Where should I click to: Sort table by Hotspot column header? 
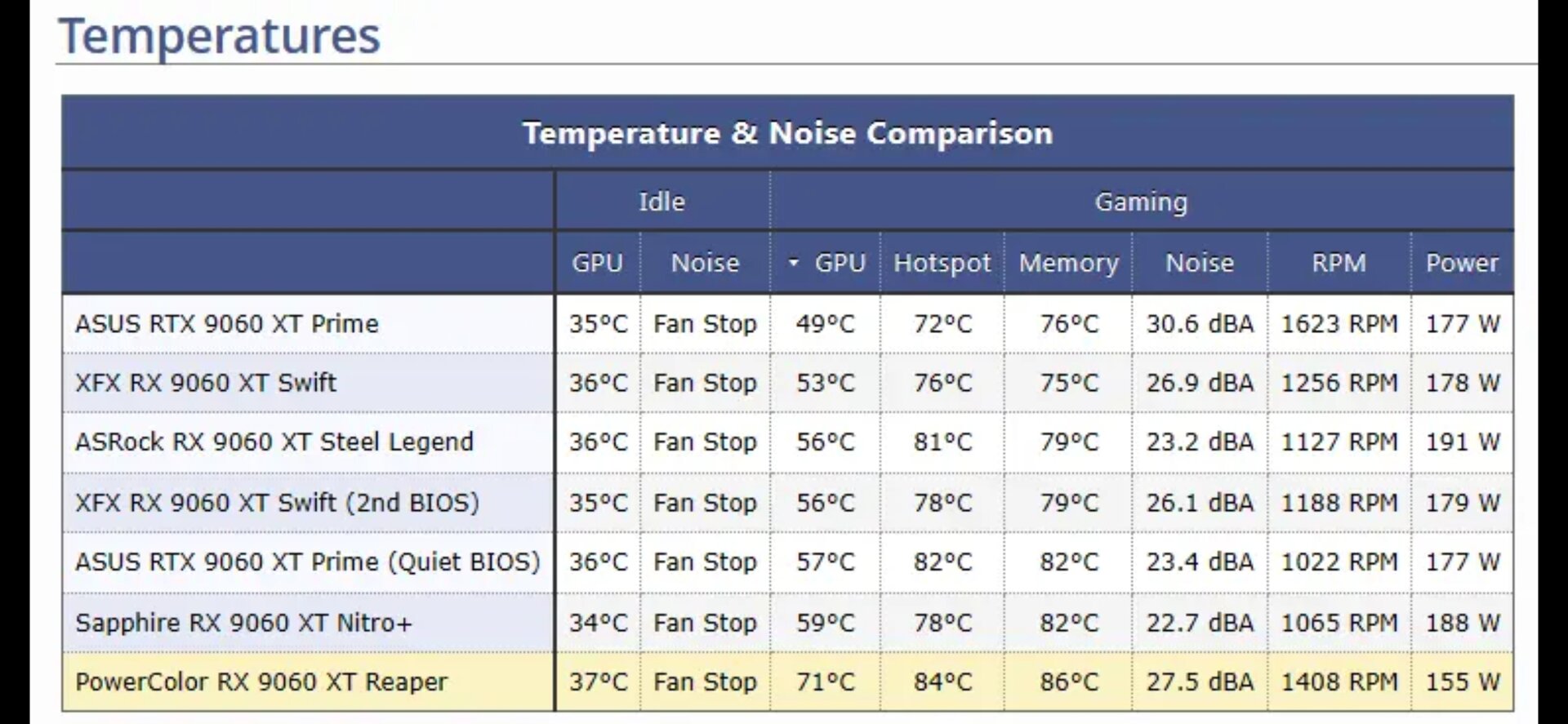click(x=942, y=263)
